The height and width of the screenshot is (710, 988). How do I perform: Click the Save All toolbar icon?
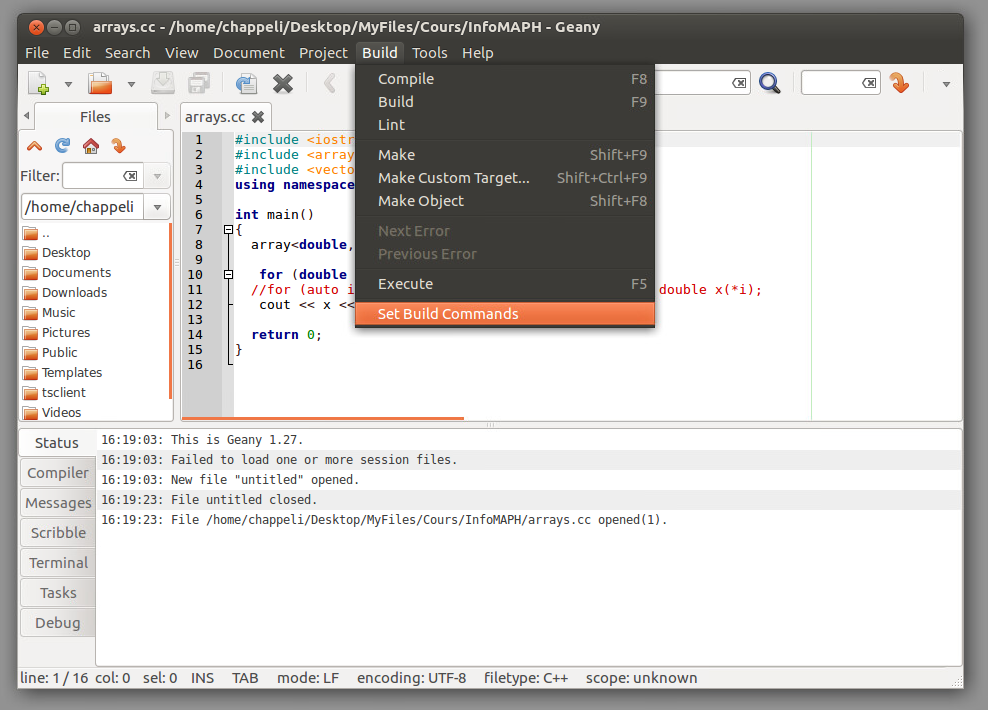[x=199, y=83]
